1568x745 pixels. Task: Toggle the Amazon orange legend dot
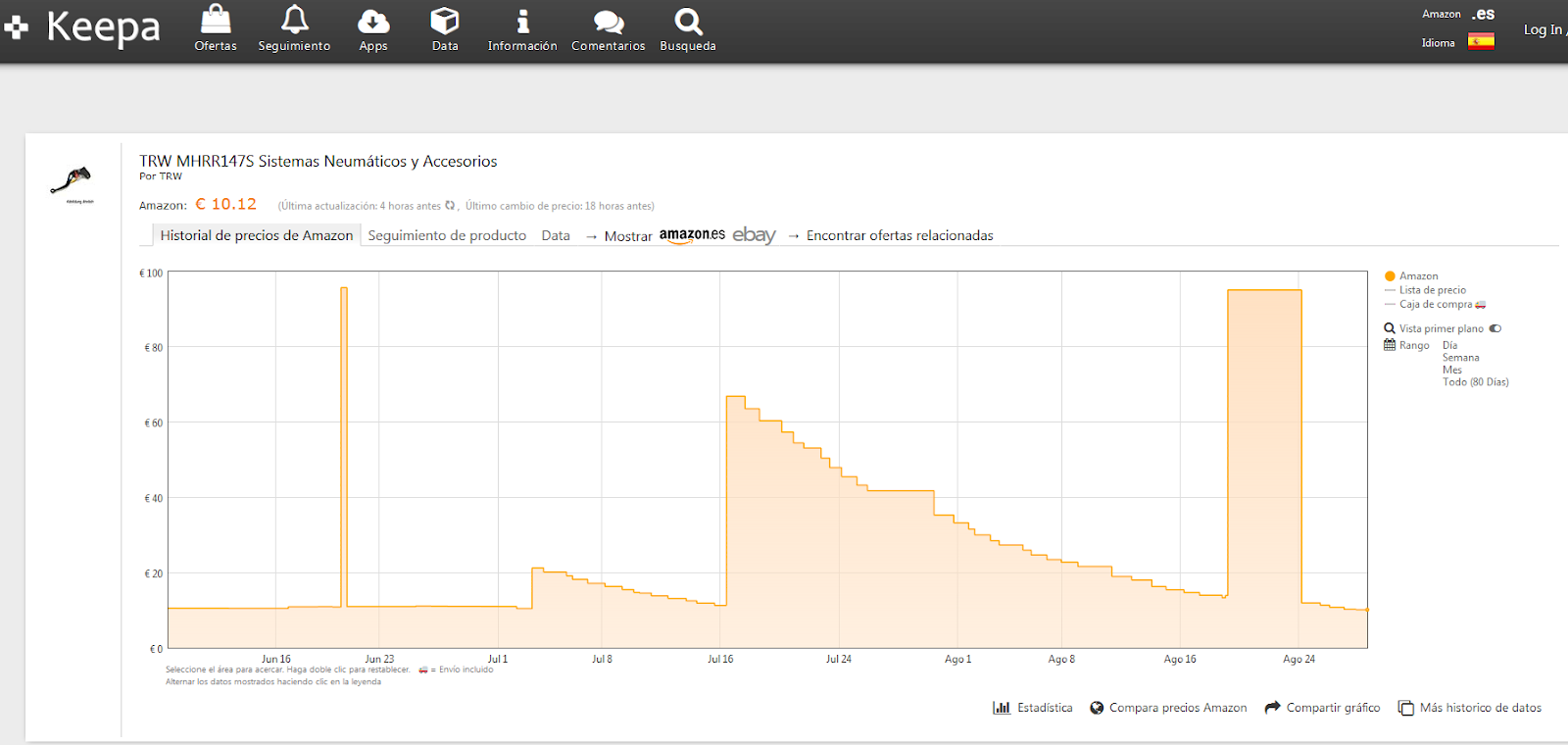[1390, 276]
